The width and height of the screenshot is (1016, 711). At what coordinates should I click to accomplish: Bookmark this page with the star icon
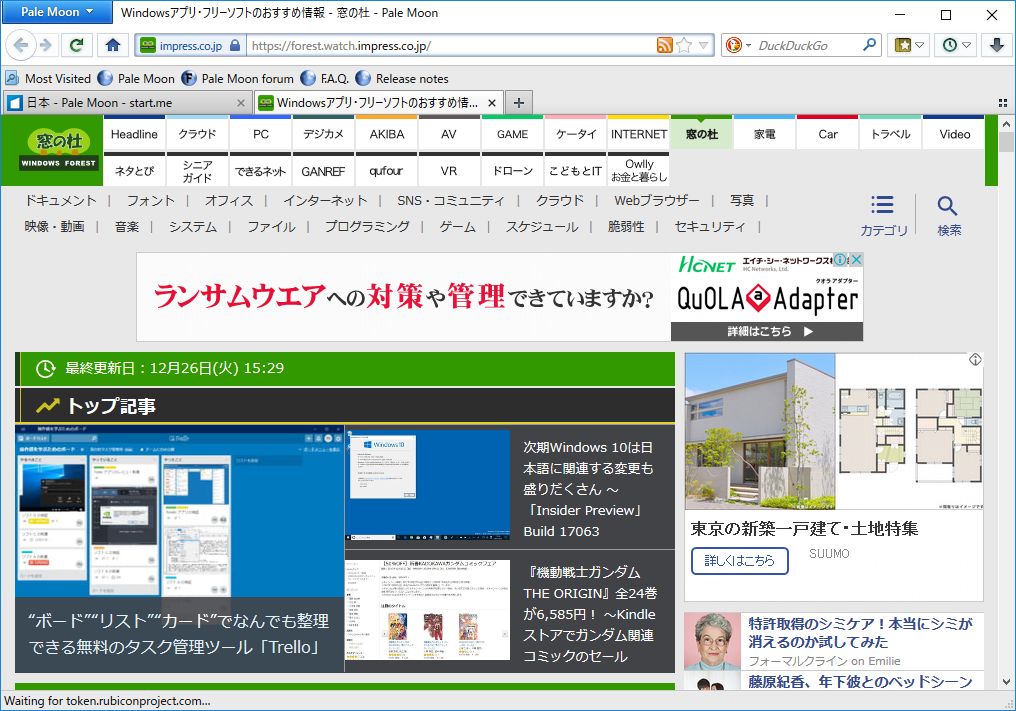(684, 45)
